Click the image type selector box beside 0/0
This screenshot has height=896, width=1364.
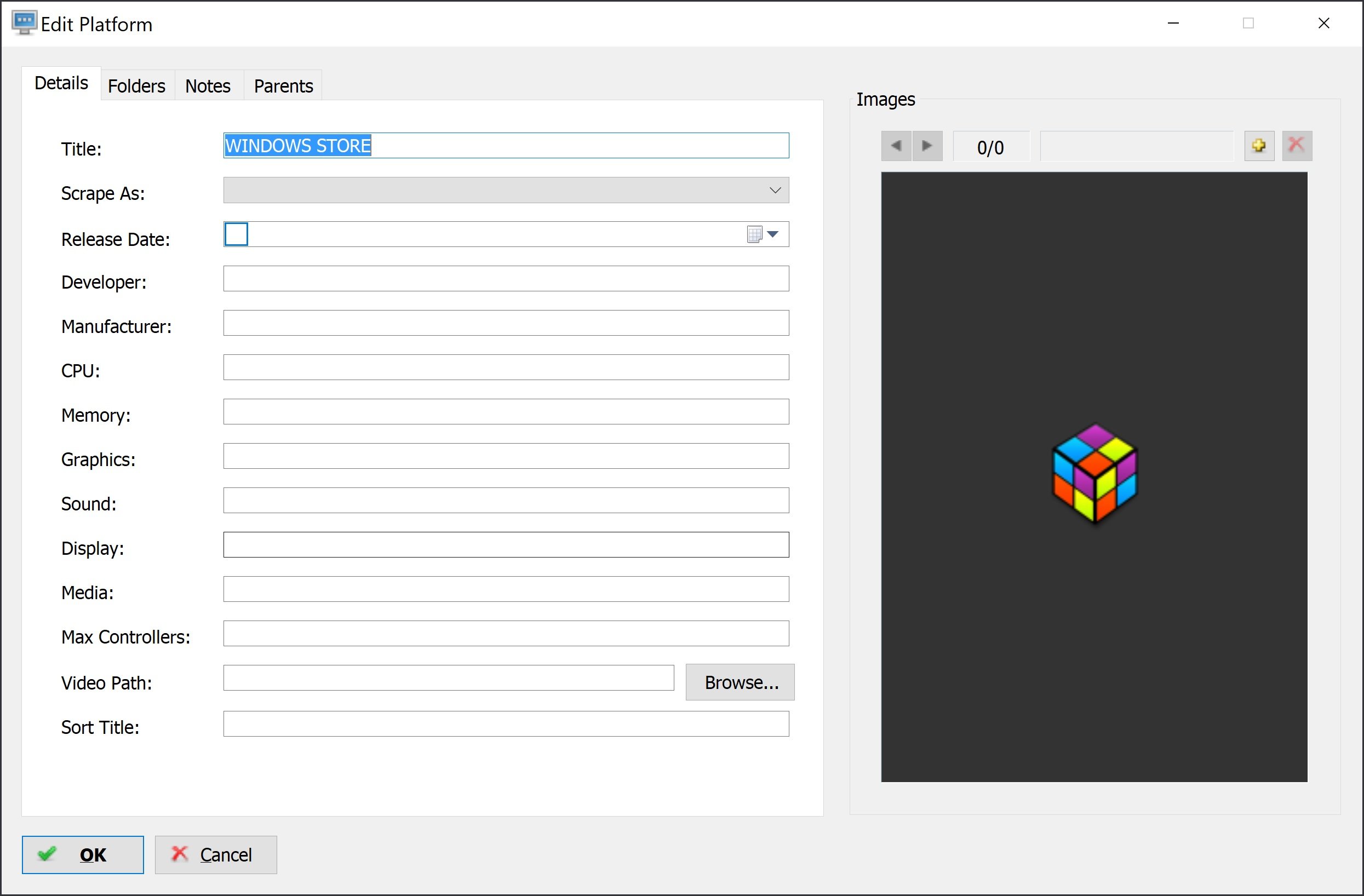pyautogui.click(x=1137, y=146)
